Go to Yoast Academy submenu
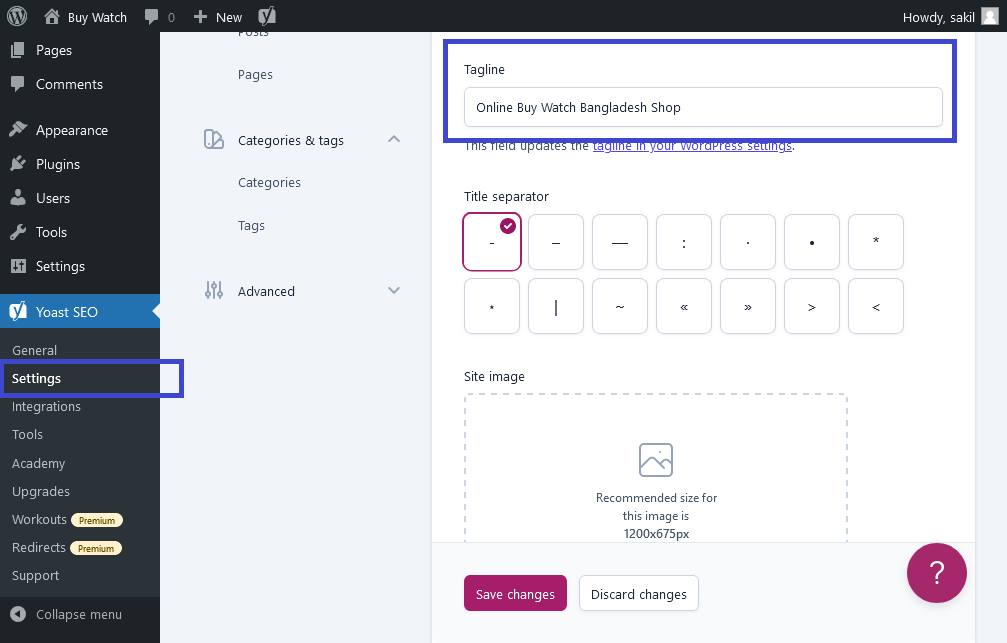Screen dimensions: 1007x643 click(x=39, y=463)
